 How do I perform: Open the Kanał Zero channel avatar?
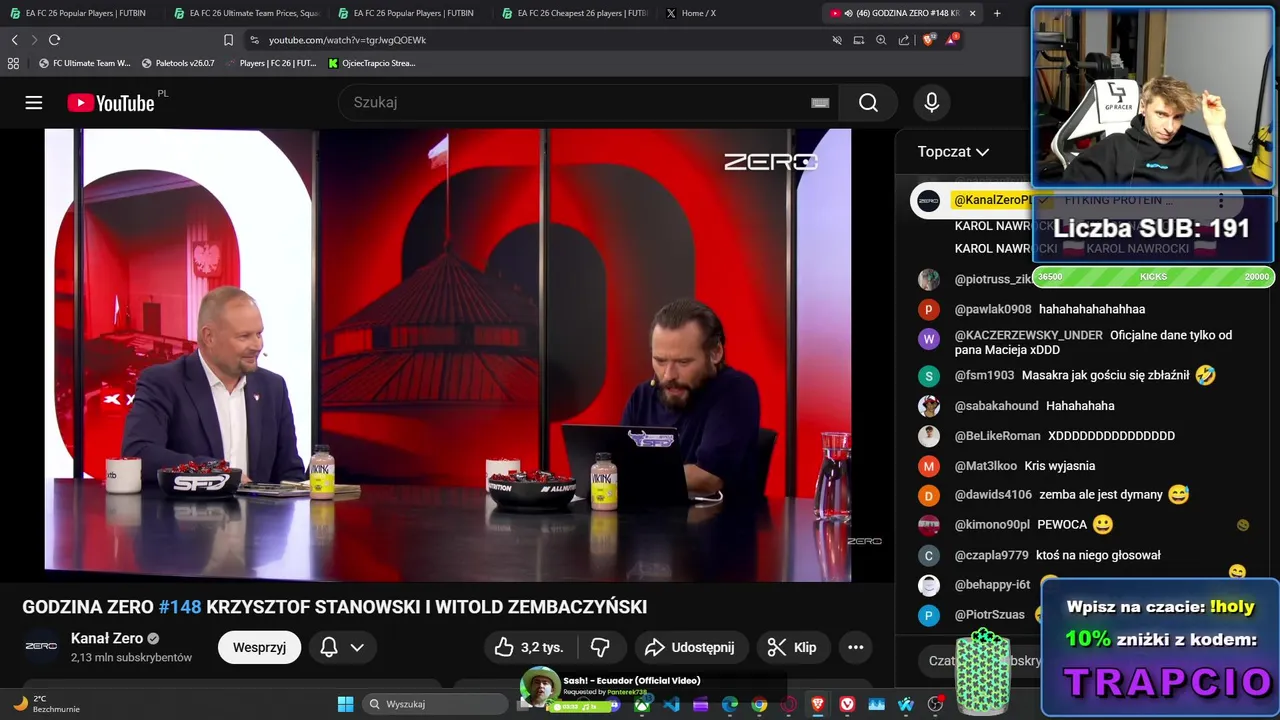pyautogui.click(x=41, y=647)
